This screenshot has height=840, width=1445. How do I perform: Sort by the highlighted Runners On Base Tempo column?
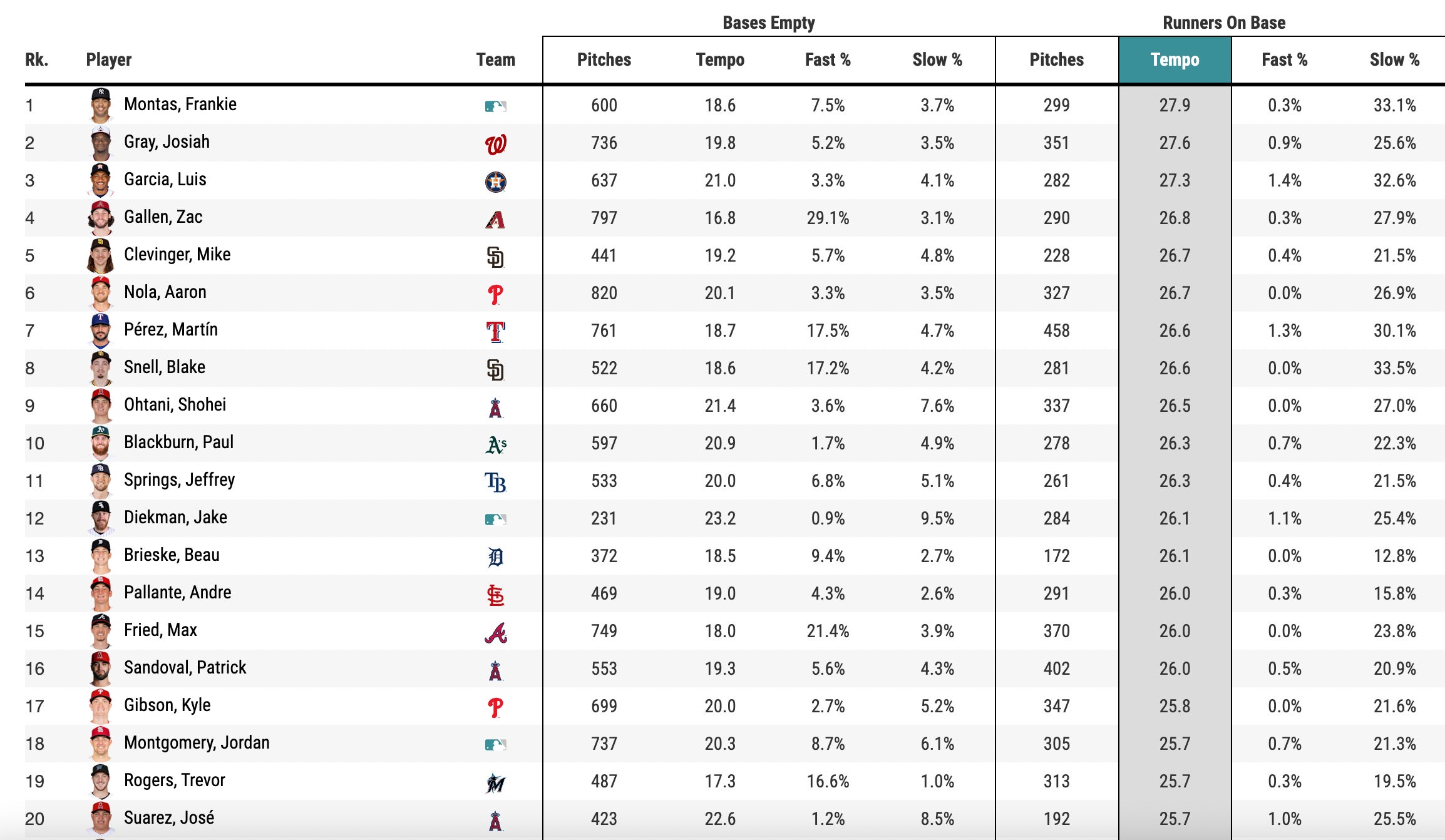(1175, 60)
